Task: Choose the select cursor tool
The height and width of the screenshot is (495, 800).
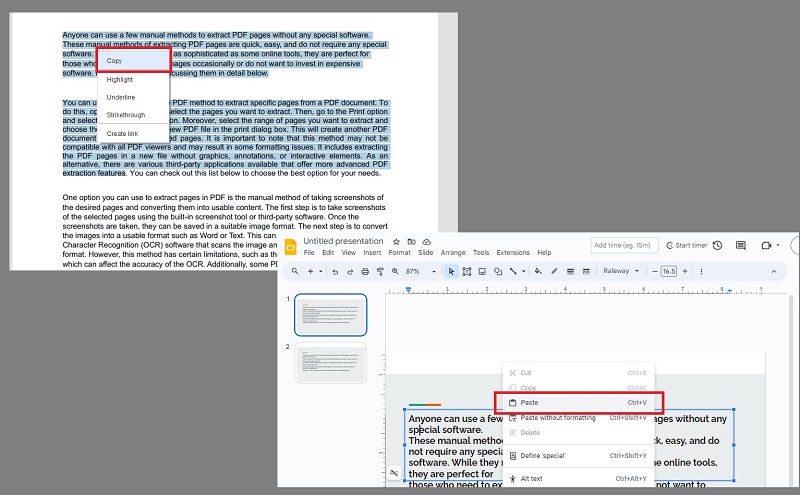Action: pyautogui.click(x=451, y=271)
